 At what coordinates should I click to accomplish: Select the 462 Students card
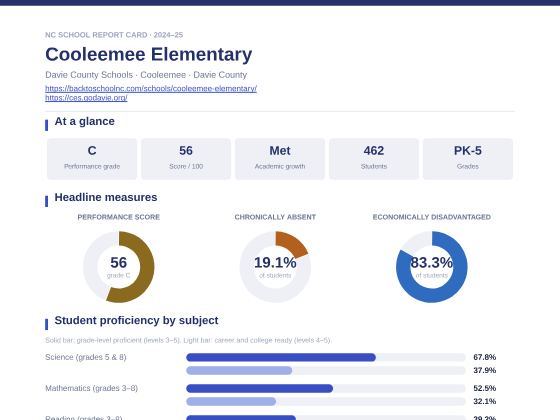coord(374,159)
